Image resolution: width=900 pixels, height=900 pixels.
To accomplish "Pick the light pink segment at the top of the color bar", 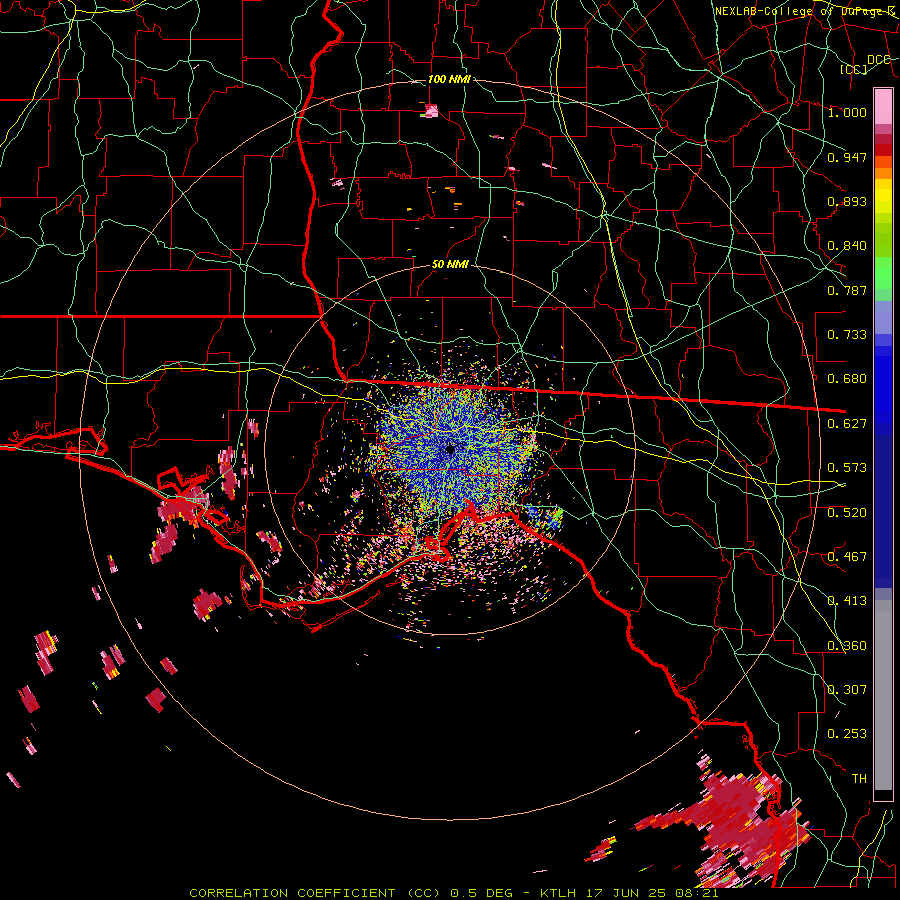I will (x=883, y=106).
